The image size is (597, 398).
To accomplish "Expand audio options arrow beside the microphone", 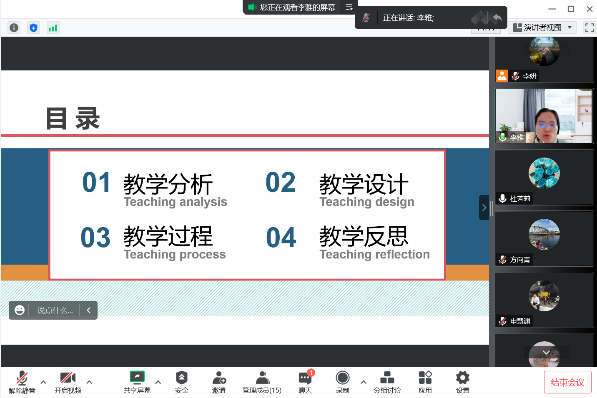I will (43, 382).
